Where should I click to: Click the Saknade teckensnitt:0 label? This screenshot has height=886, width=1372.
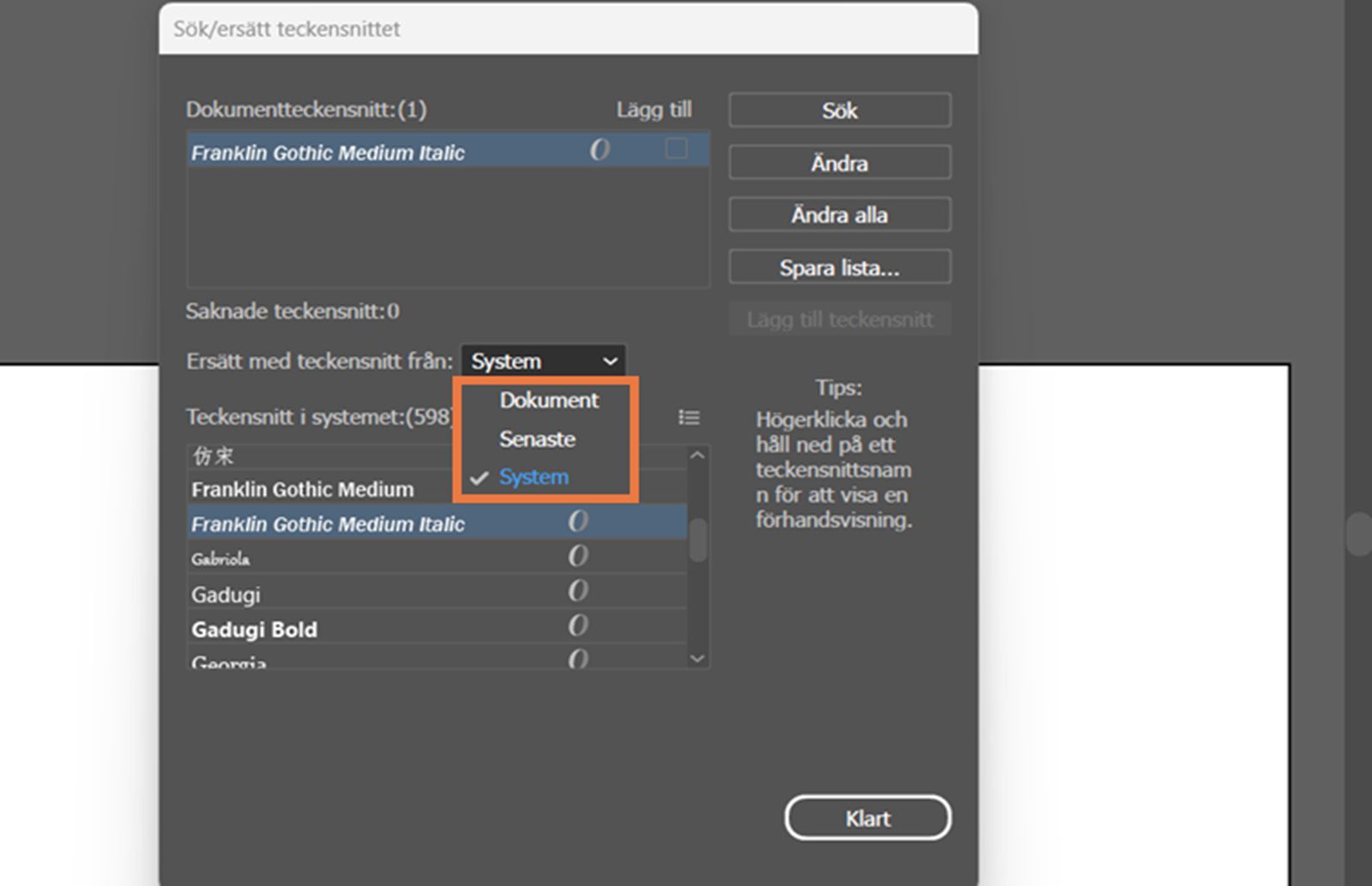[292, 311]
